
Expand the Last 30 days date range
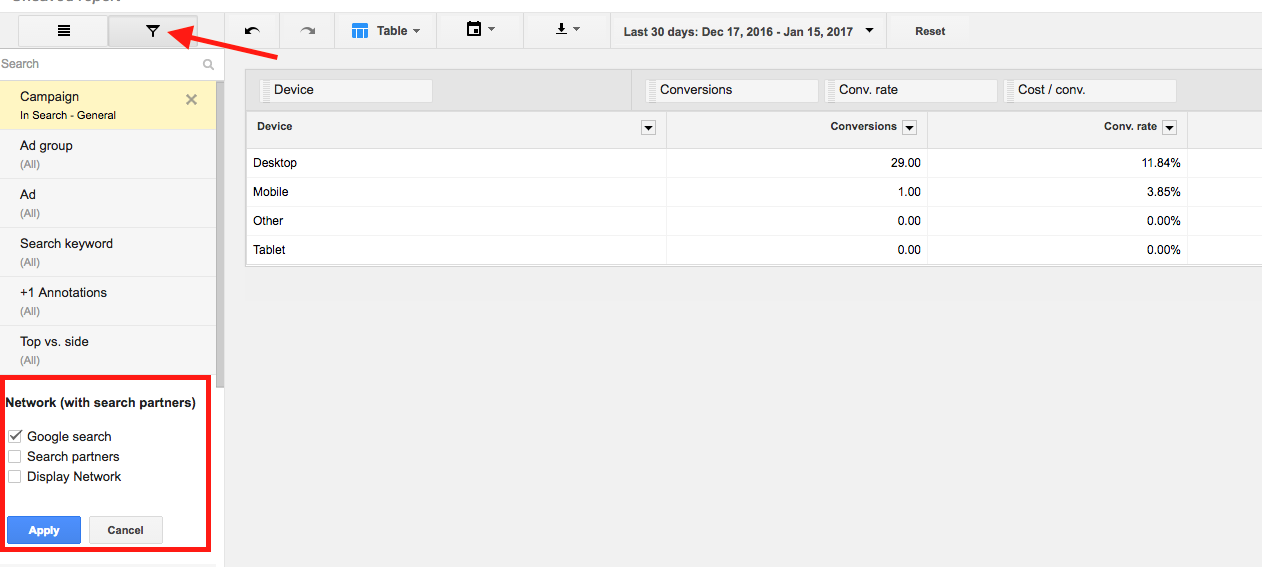tap(748, 31)
